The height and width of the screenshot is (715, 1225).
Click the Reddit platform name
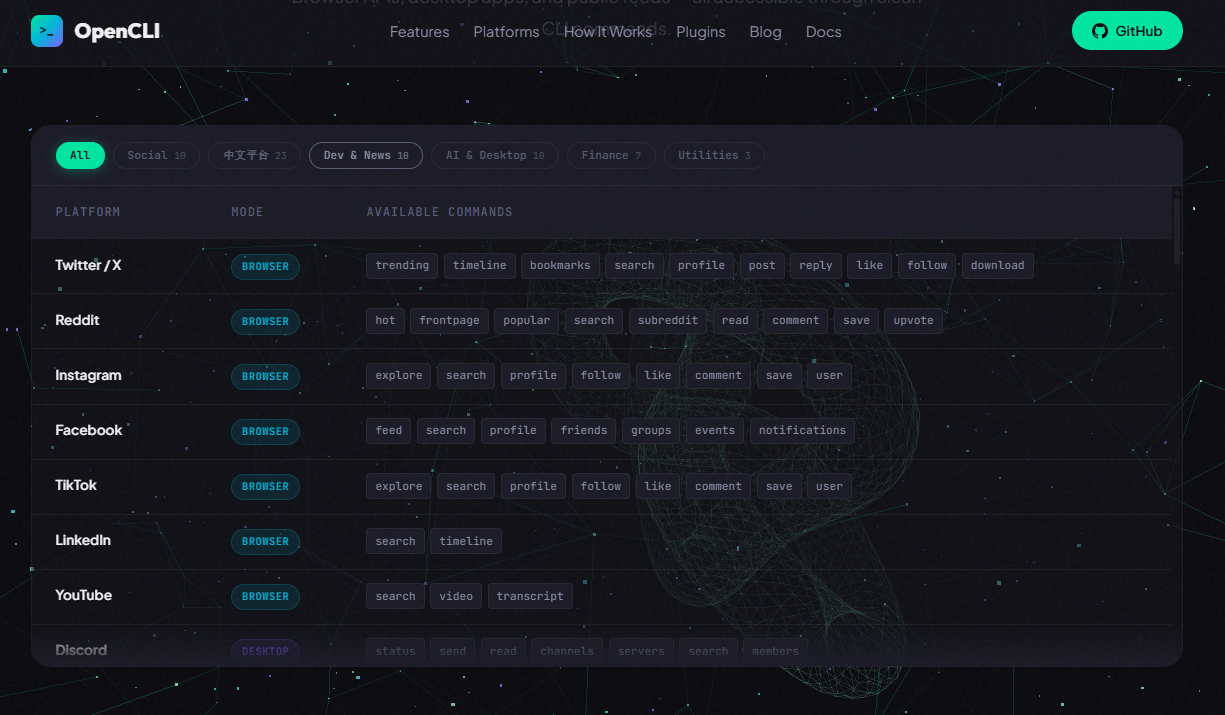pos(77,320)
